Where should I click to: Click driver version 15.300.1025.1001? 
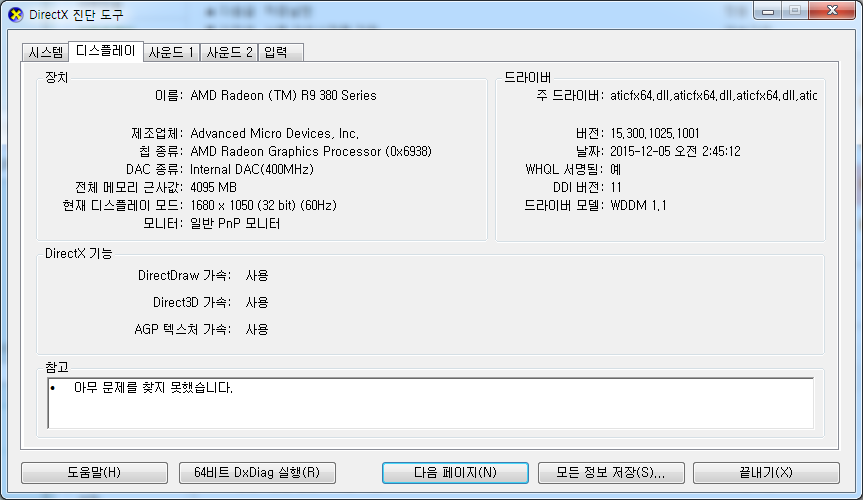point(654,133)
